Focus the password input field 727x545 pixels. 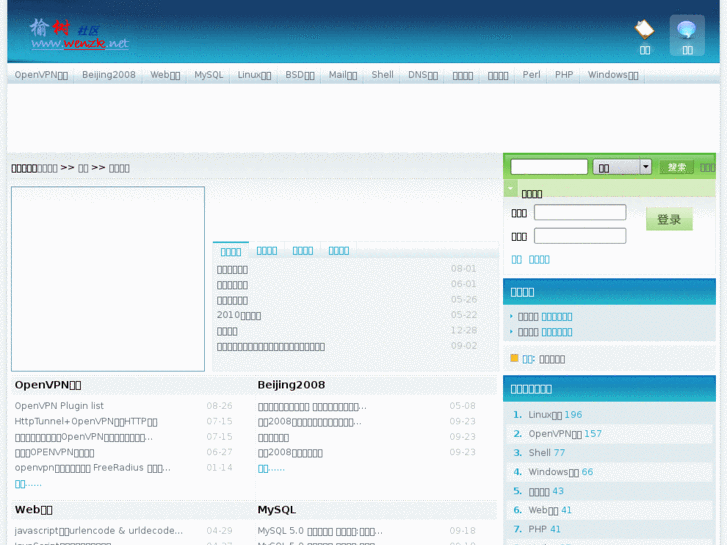pyautogui.click(x=580, y=236)
